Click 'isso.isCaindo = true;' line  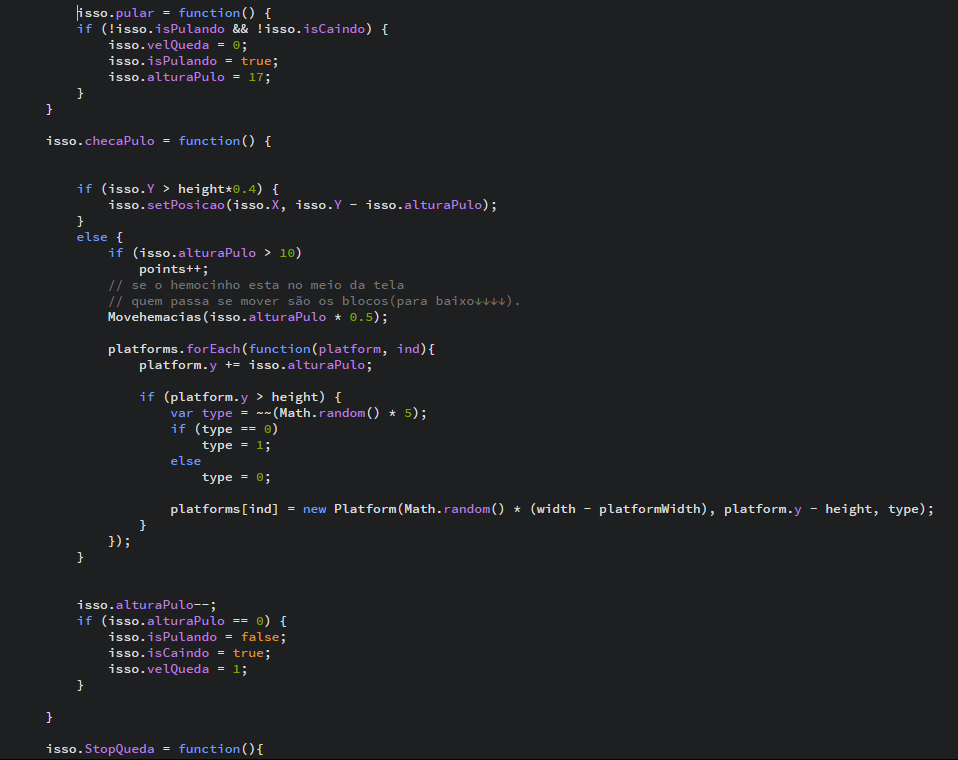coord(189,652)
